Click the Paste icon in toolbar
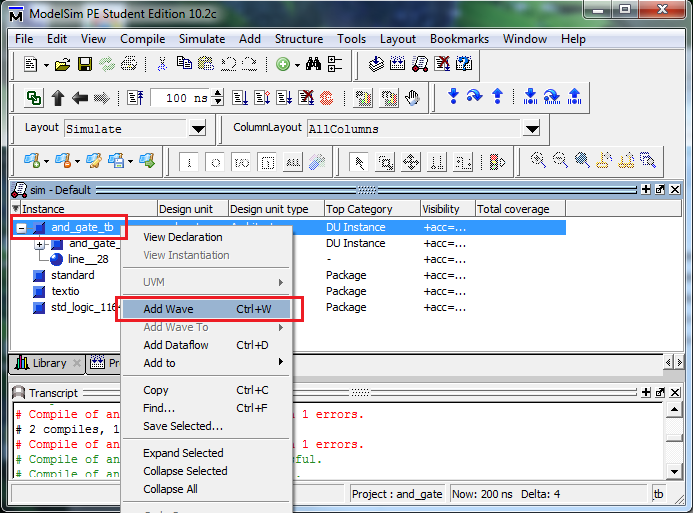The width and height of the screenshot is (693, 513). point(206,64)
